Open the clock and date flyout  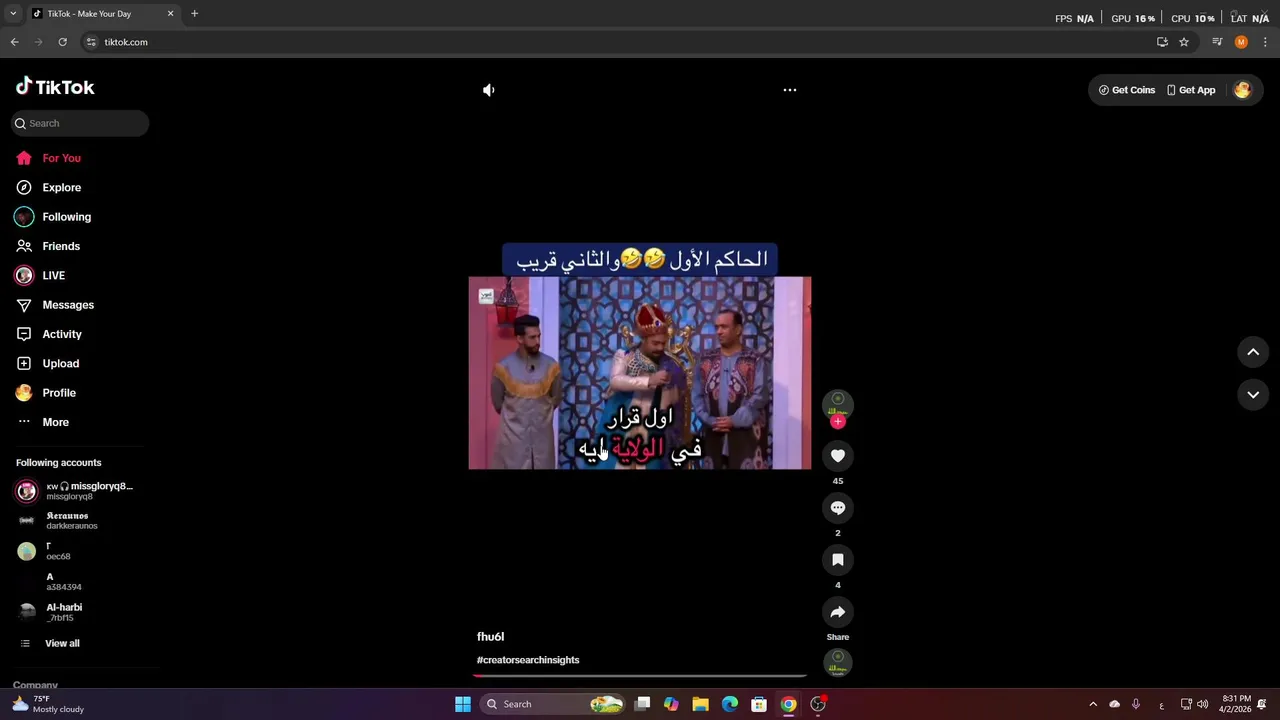[1235, 704]
